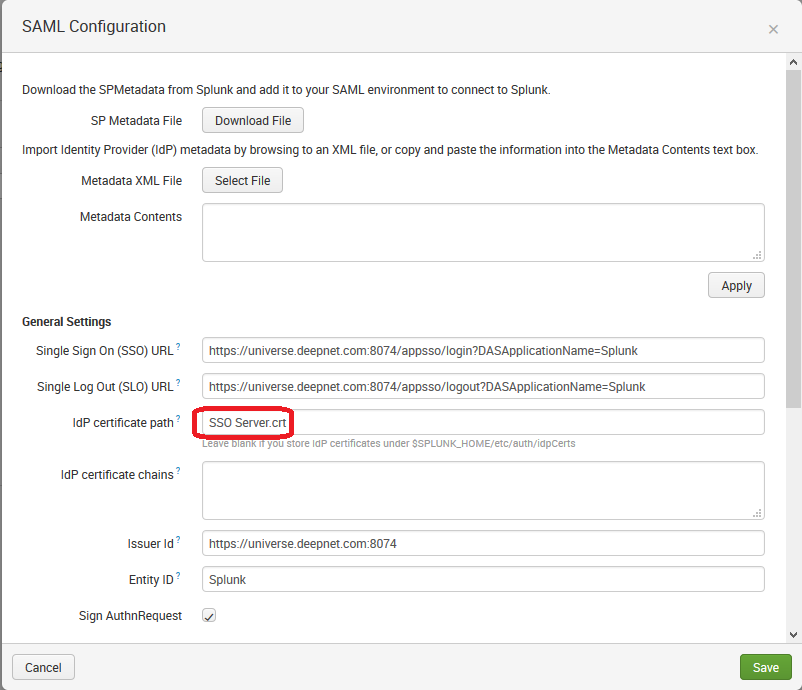This screenshot has width=802, height=690.
Task: Focus the Single Sign On URL field
Action: pyautogui.click(x=483, y=350)
